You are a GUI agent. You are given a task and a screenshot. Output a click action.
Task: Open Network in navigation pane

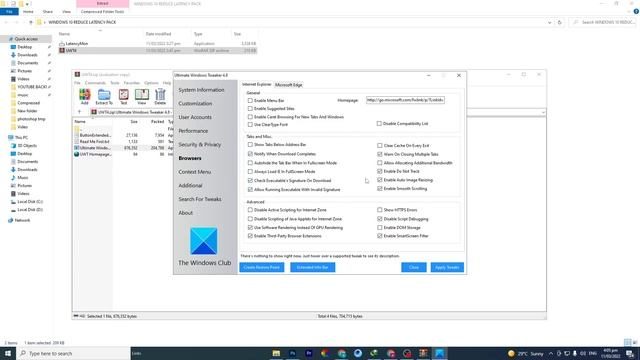coord(22,220)
